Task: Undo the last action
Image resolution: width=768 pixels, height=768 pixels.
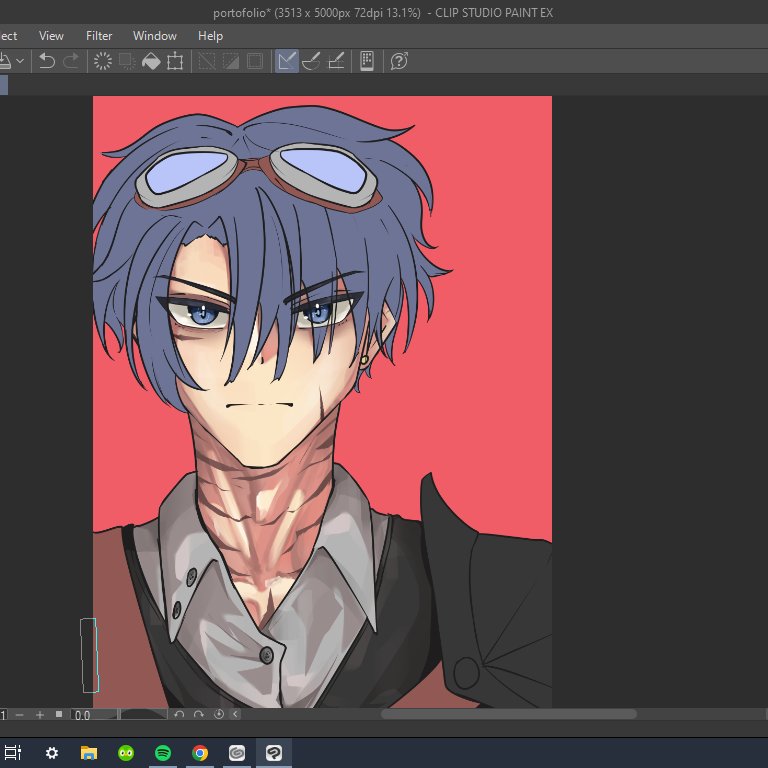Action: click(47, 61)
